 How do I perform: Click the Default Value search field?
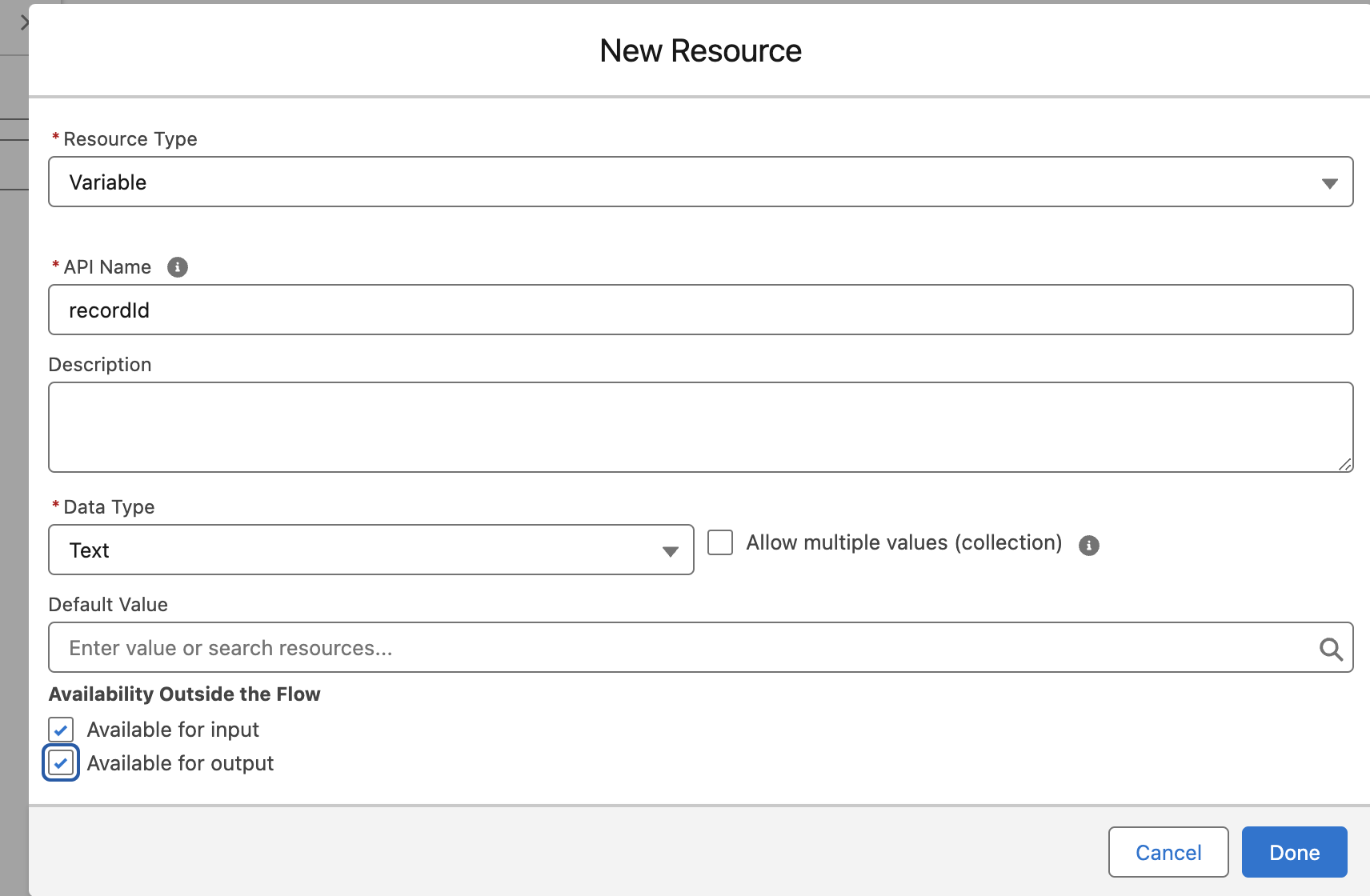[640, 648]
